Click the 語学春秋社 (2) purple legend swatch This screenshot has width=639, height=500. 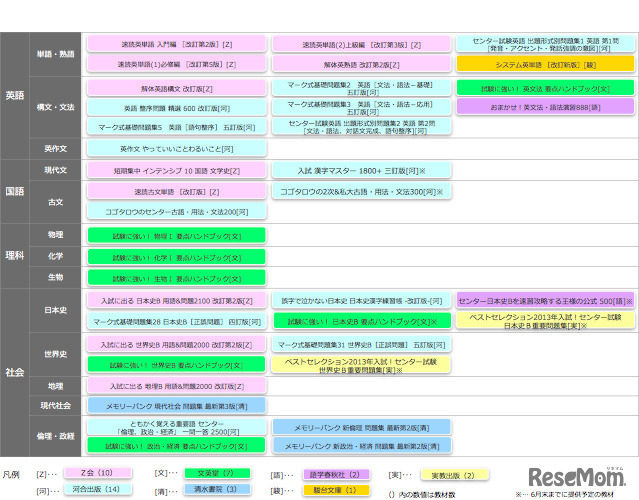tap(336, 474)
